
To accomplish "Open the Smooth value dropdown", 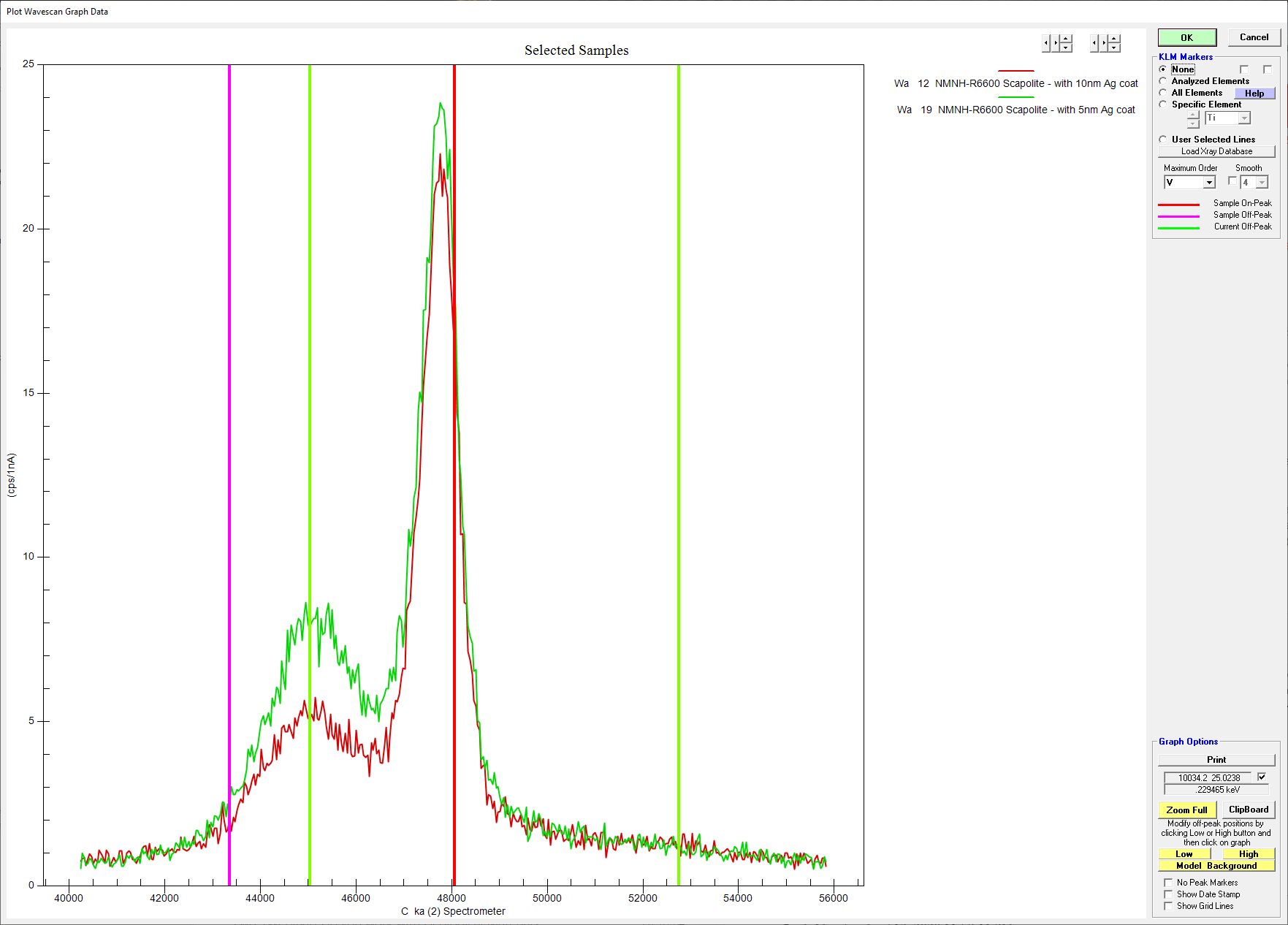I will click(1262, 183).
